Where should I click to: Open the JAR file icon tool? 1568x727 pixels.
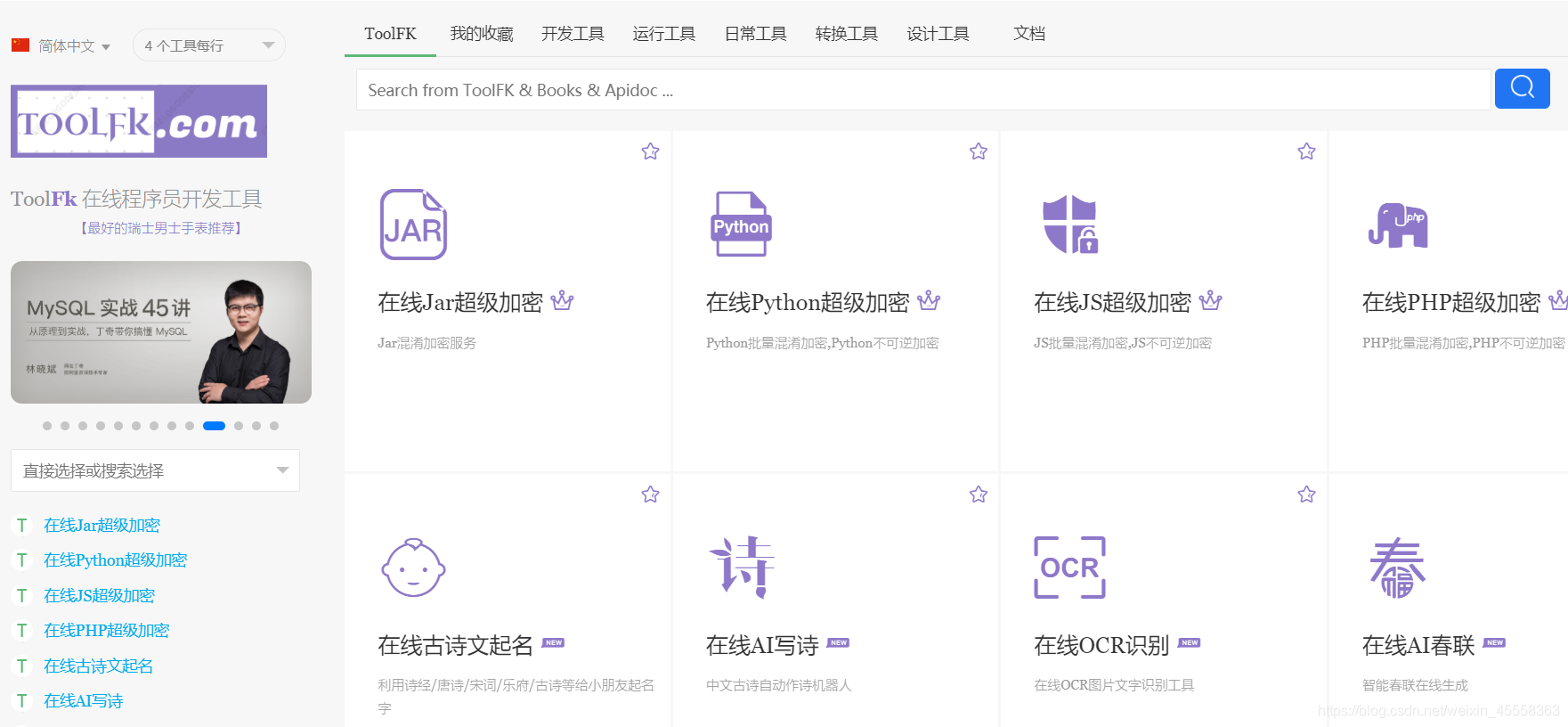[413, 225]
